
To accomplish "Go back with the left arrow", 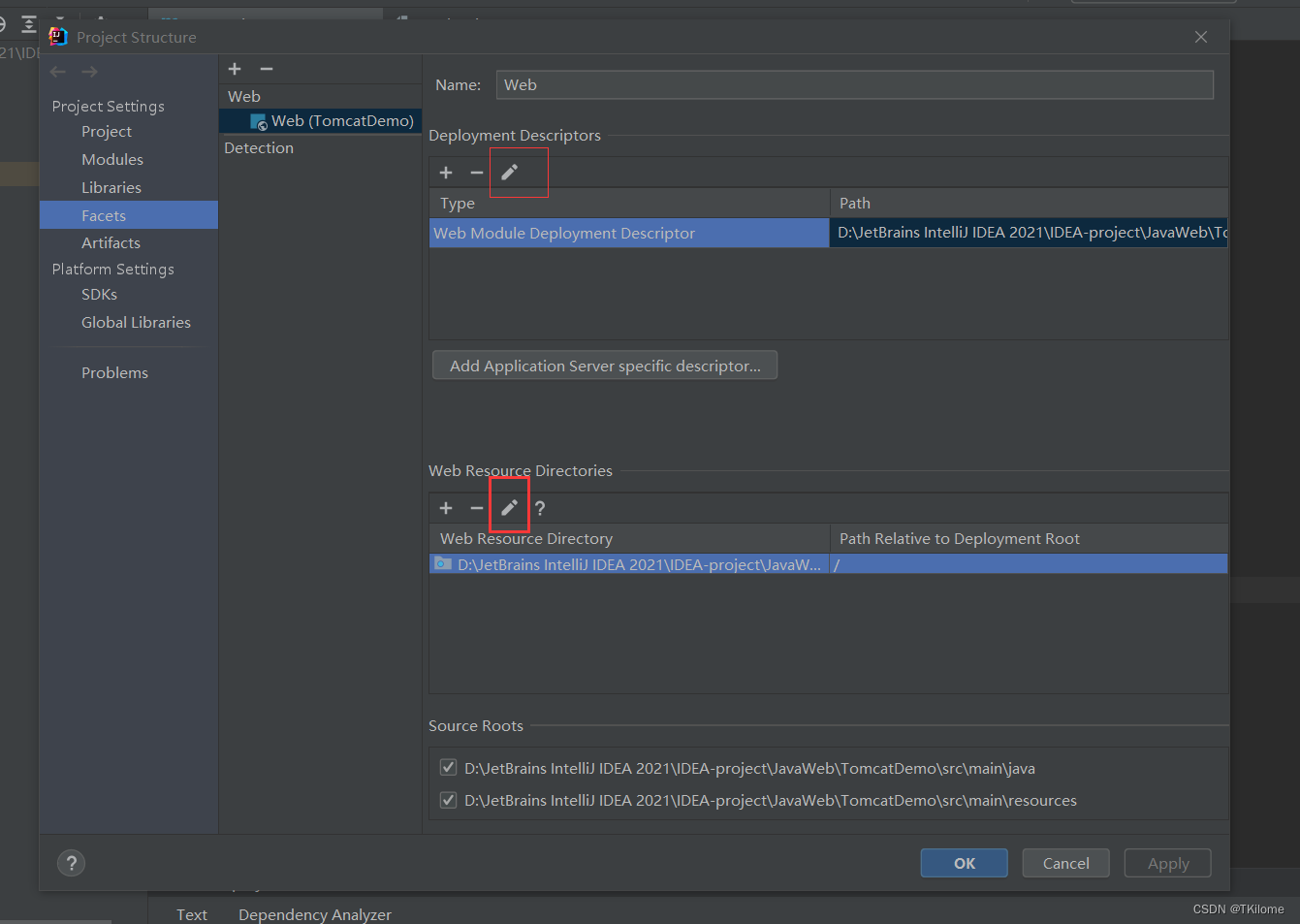I will pos(58,72).
